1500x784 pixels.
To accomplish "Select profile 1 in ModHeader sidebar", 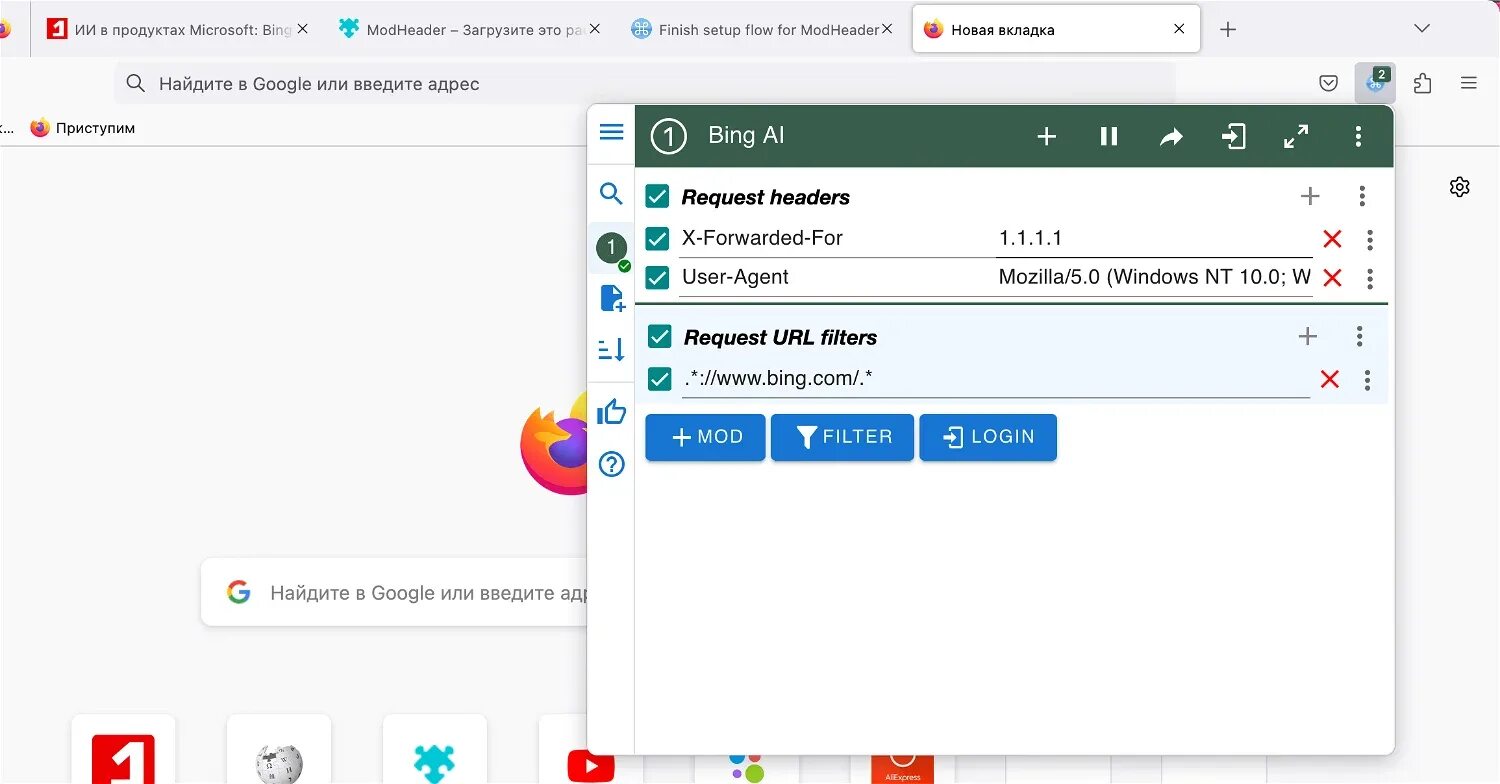I will click(611, 247).
